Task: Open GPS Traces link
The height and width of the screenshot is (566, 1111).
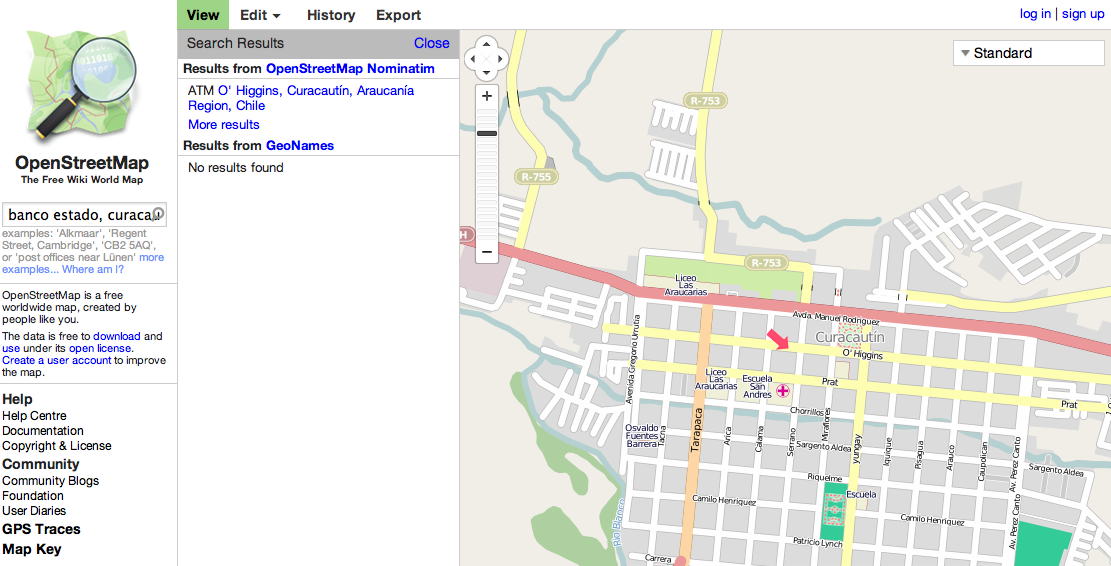Action: coord(41,528)
